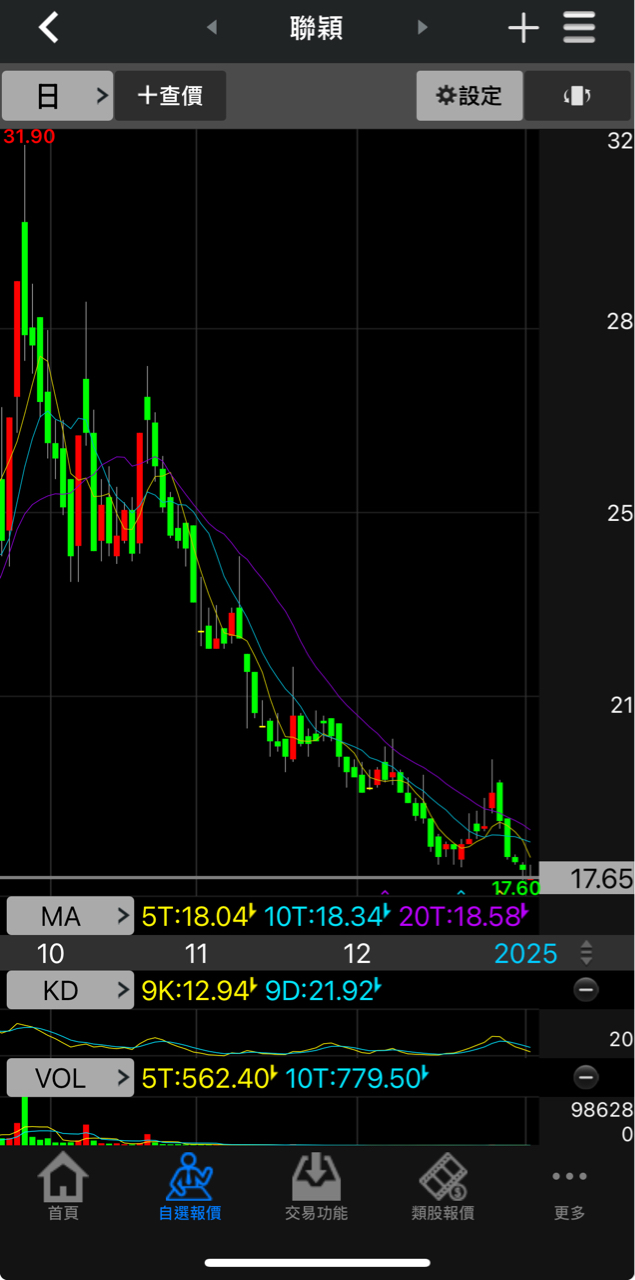Open 類股報價 sector quotes tab
Screen dimensions: 635x1280
[x=443, y=1188]
